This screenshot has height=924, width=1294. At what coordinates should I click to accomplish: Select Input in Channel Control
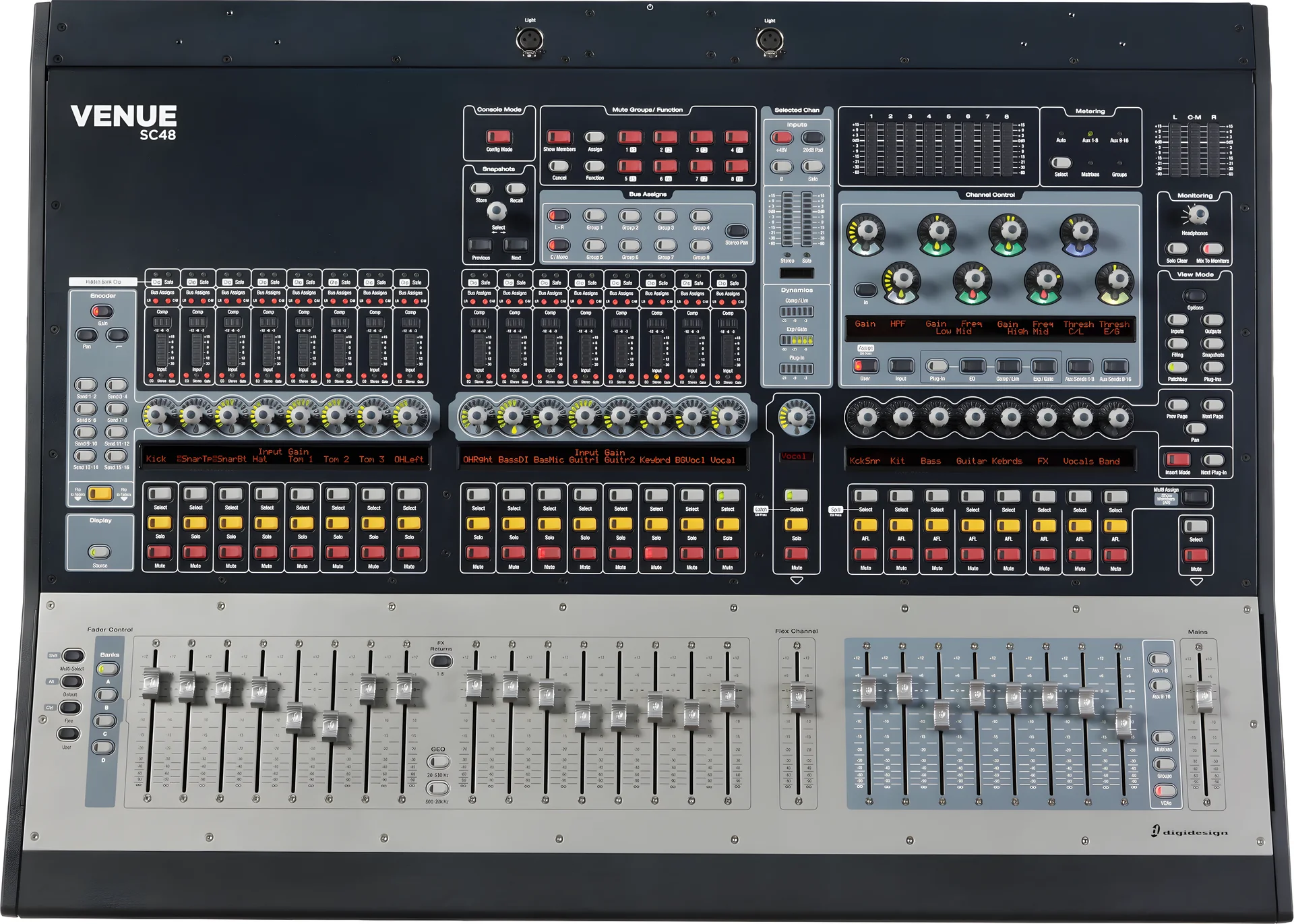[901, 366]
